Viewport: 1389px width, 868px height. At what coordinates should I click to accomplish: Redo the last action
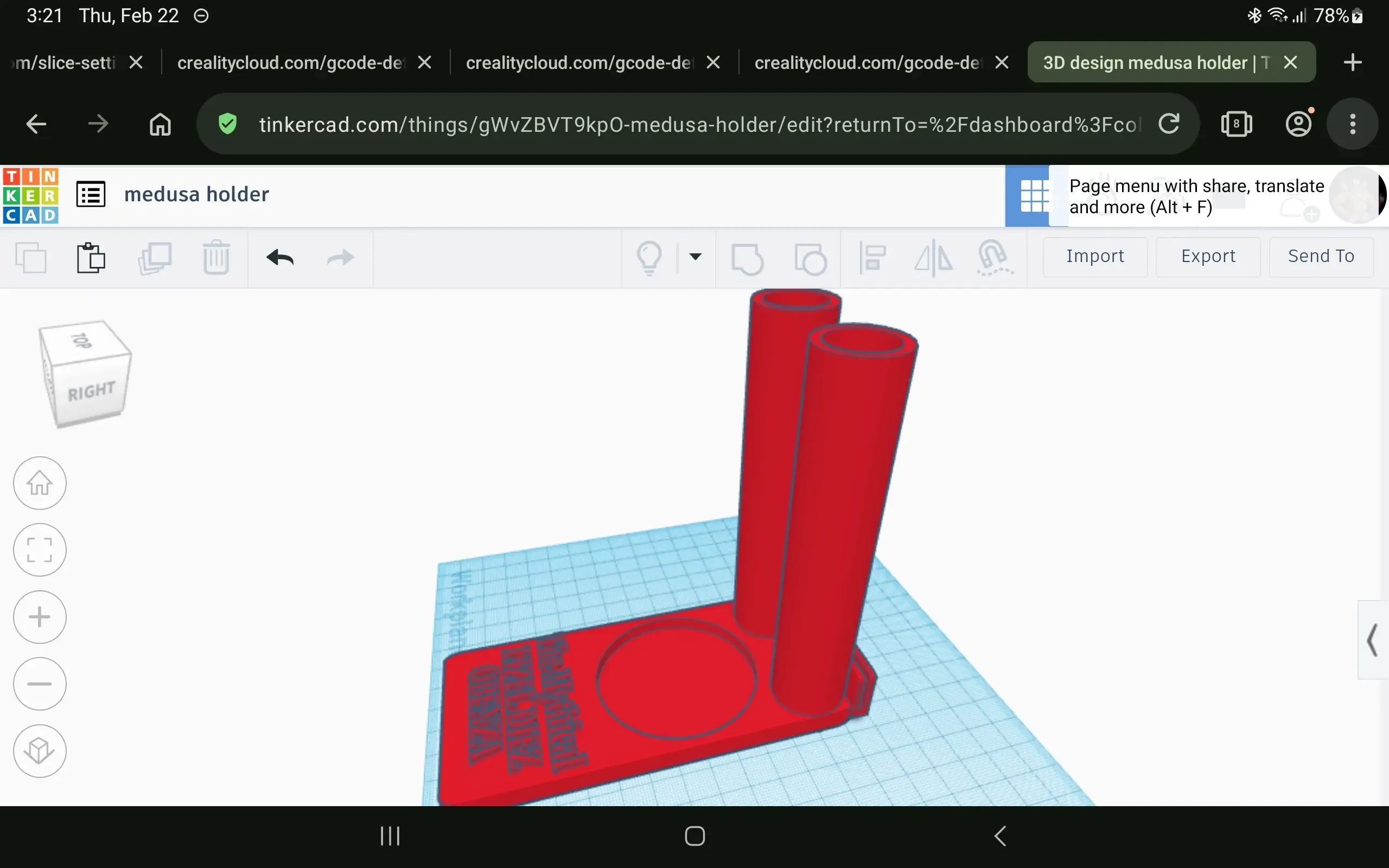click(x=340, y=258)
